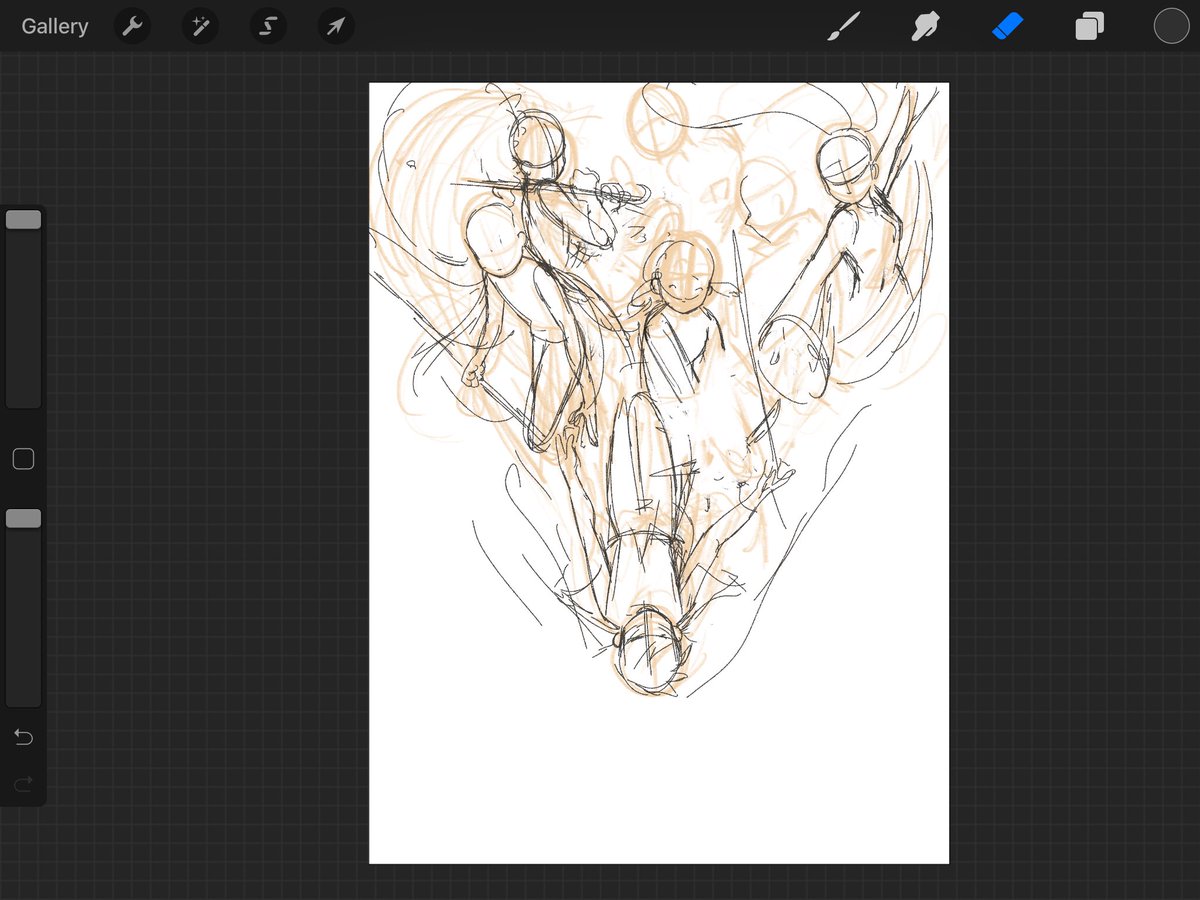The image size is (1200, 900).
Task: Redo the undone stroke
Action: point(23,783)
